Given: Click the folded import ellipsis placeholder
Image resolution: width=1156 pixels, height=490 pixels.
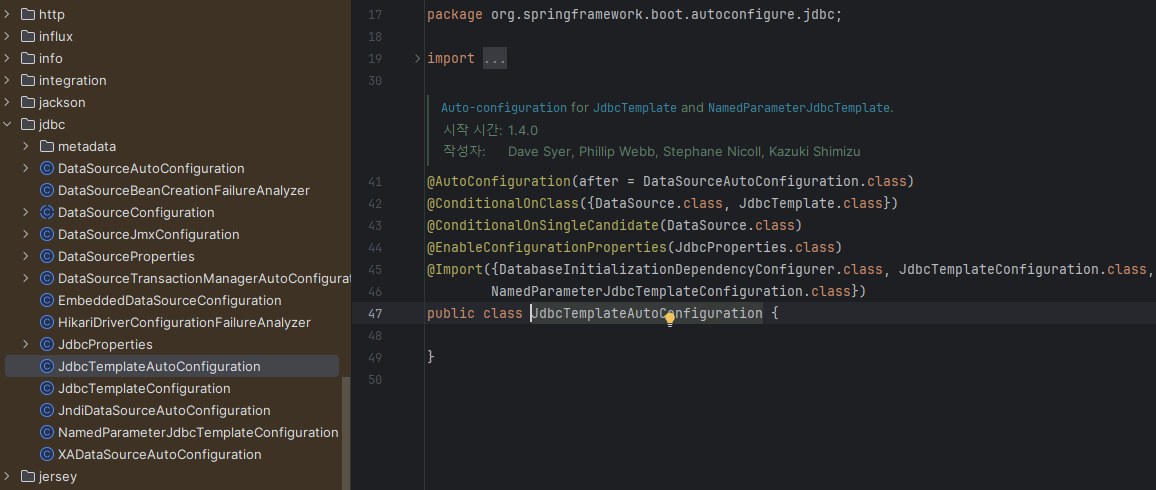Looking at the screenshot, I should pyautogui.click(x=495, y=58).
